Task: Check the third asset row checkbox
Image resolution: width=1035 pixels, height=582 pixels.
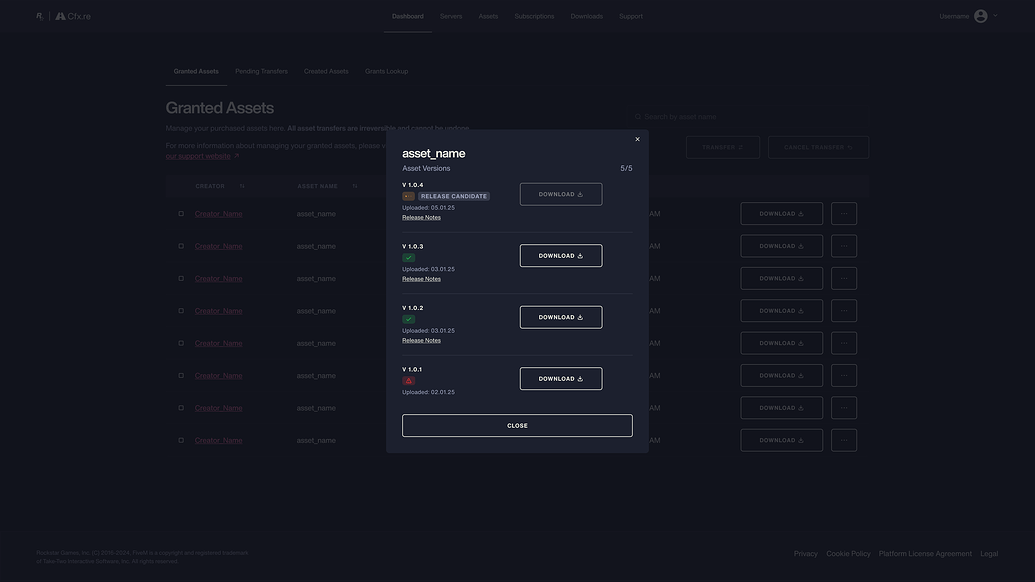Action: (181, 278)
